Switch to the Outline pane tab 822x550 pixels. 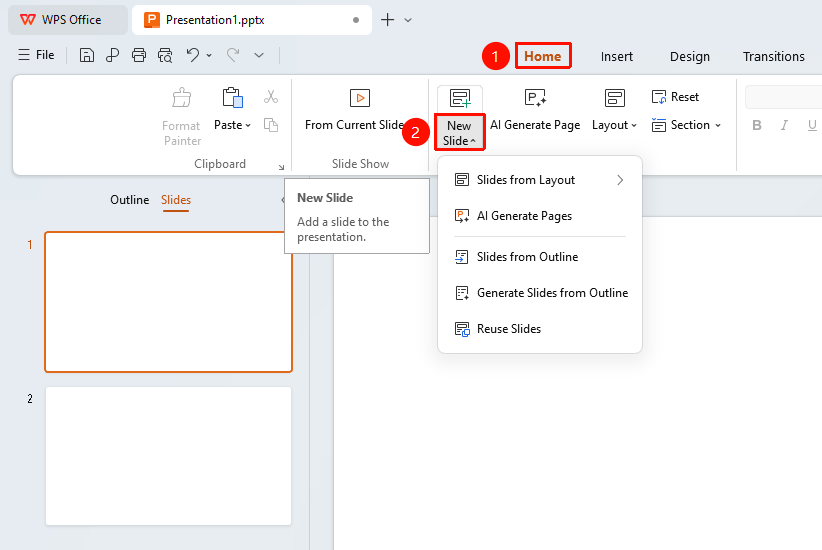click(x=129, y=200)
